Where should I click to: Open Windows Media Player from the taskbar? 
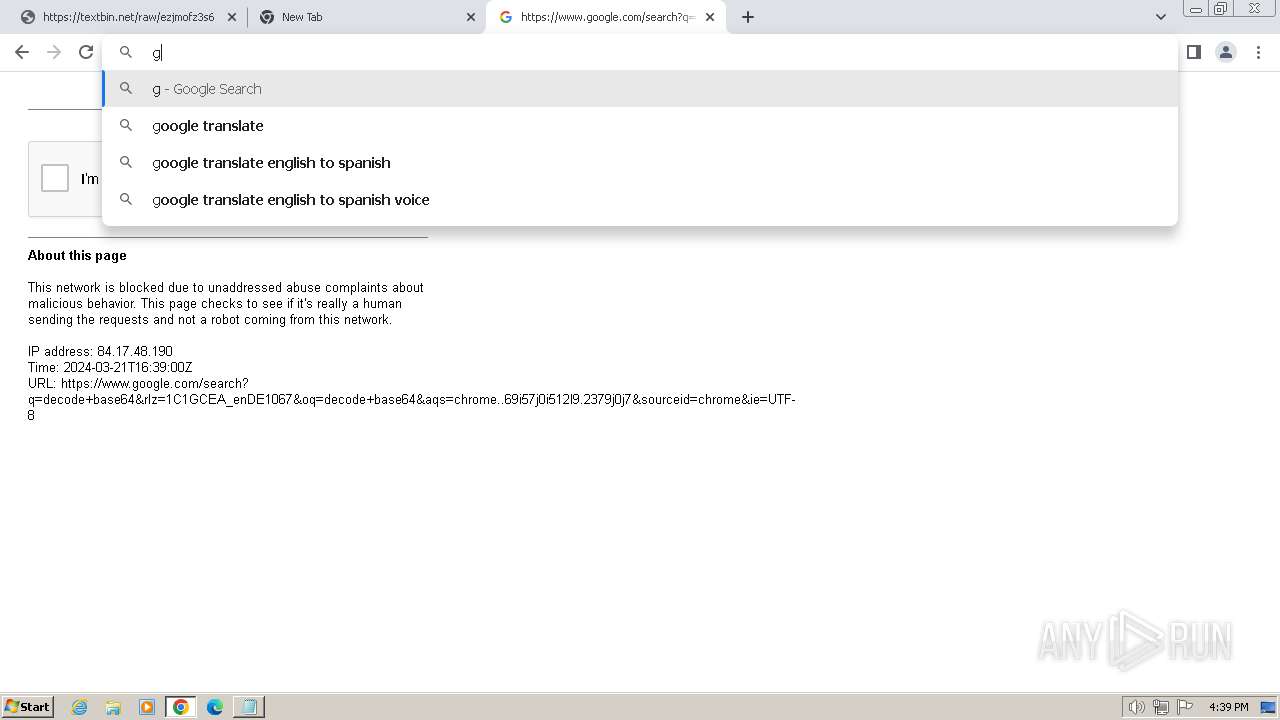point(147,707)
